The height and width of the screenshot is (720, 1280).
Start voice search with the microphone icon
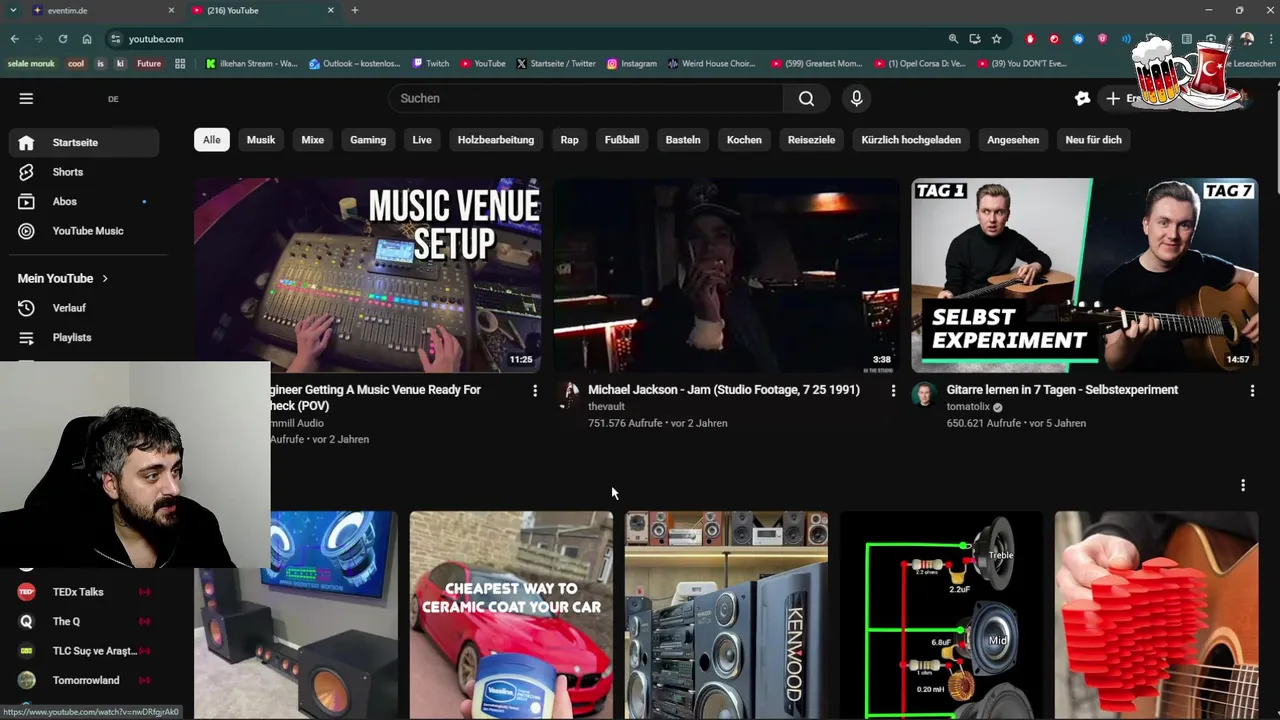point(856,98)
